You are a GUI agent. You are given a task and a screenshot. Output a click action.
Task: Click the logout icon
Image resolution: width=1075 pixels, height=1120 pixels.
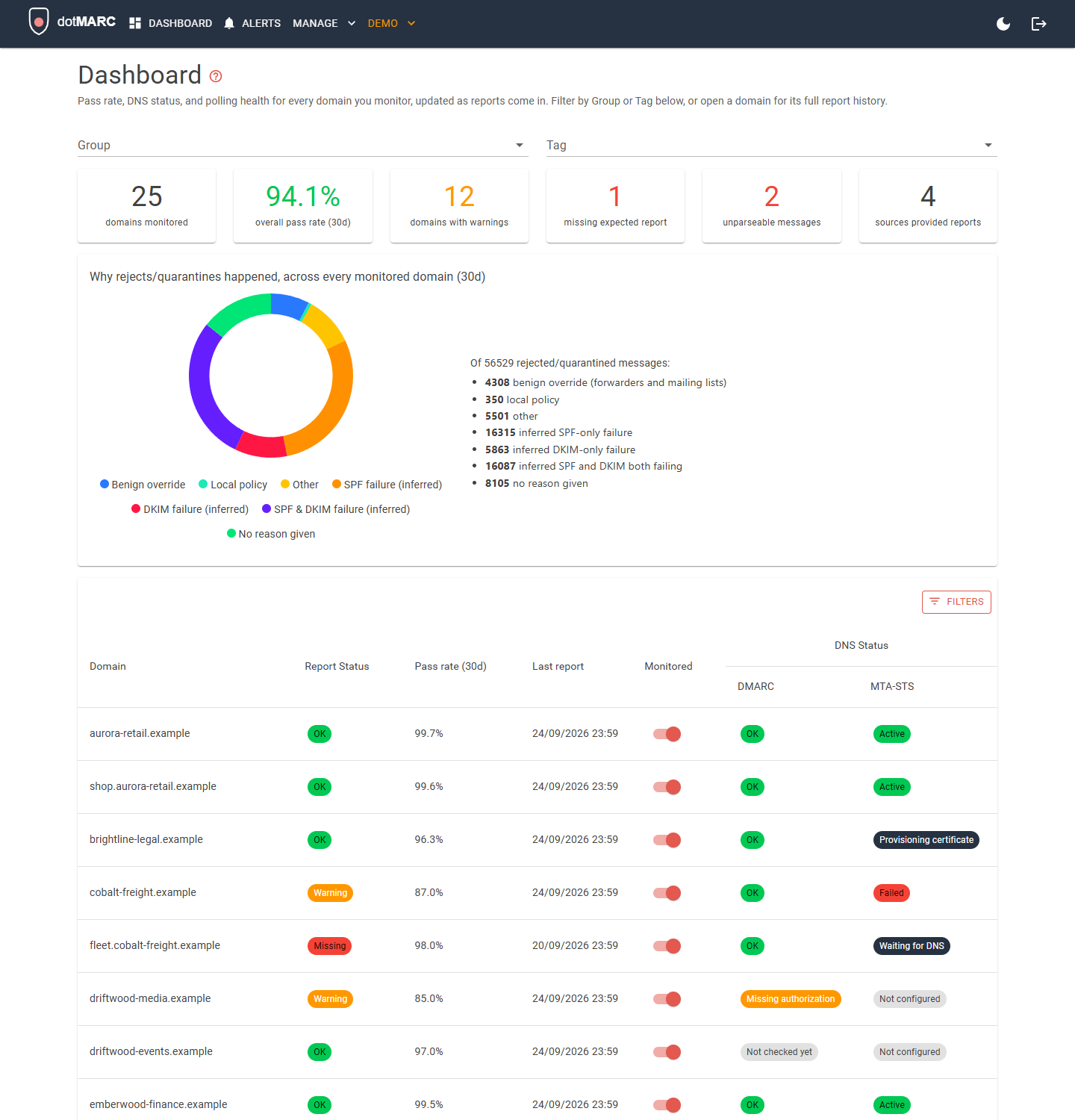tap(1038, 24)
